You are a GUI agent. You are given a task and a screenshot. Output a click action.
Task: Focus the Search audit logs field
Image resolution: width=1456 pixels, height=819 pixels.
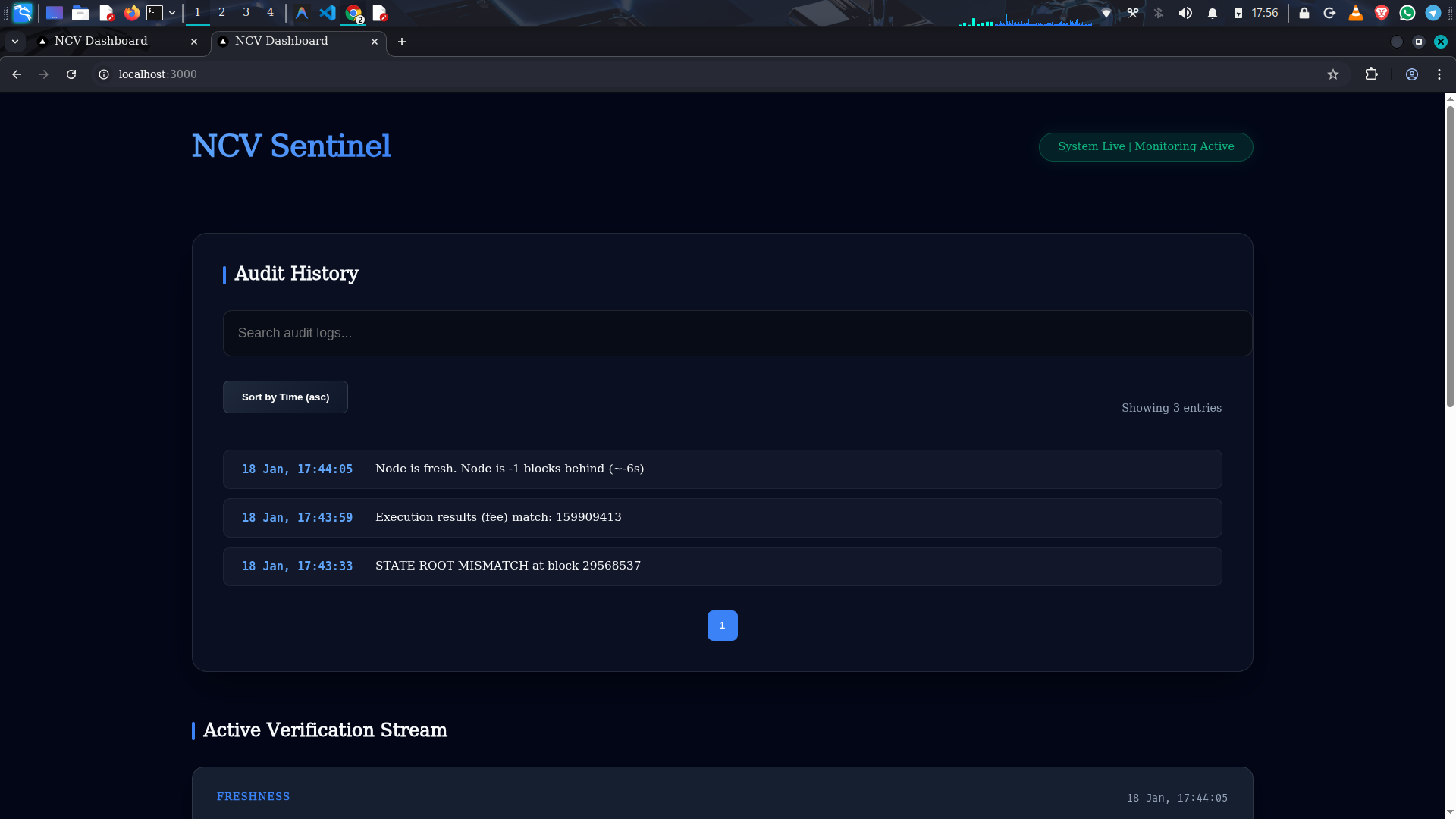tap(736, 333)
